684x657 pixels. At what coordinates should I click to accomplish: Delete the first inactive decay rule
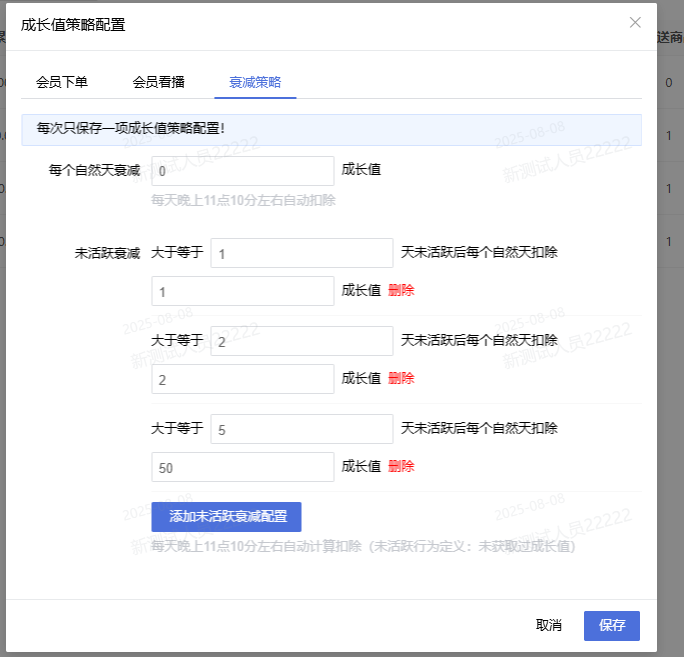tap(401, 291)
